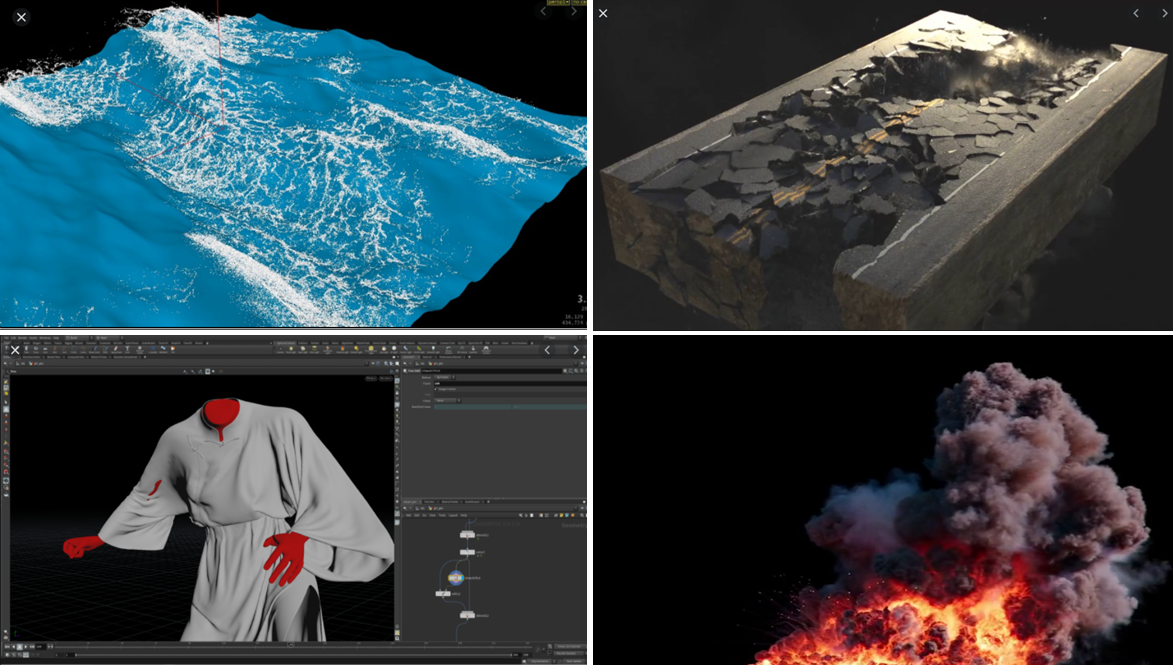Go to previous image on road render
Viewport: 1173px width, 665px height.
tap(1136, 13)
